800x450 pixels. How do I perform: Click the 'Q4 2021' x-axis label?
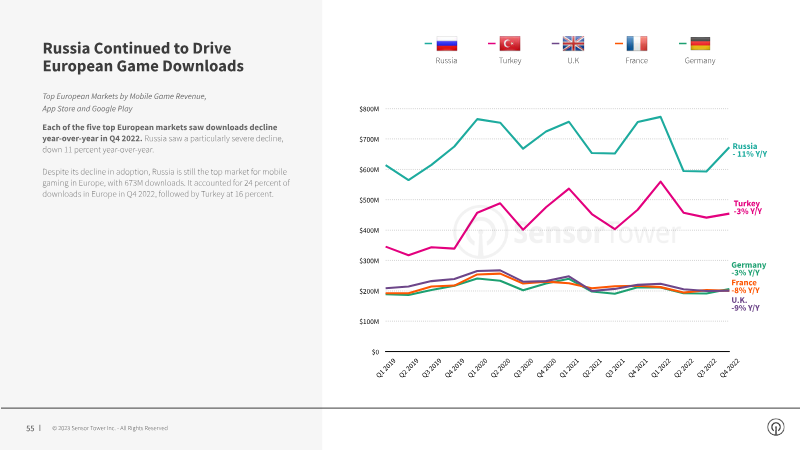tap(638, 368)
